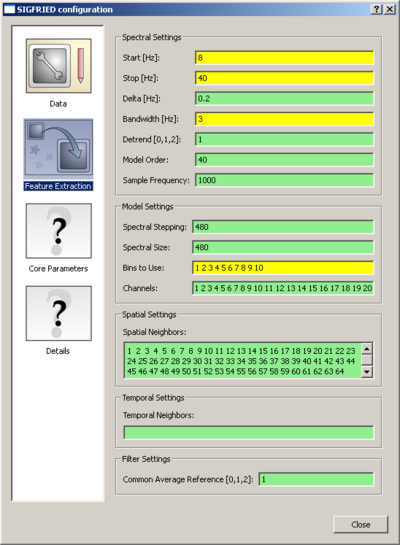Click the Sample Frequency field
Image resolution: width=400 pixels, height=545 pixels.
click(284, 180)
